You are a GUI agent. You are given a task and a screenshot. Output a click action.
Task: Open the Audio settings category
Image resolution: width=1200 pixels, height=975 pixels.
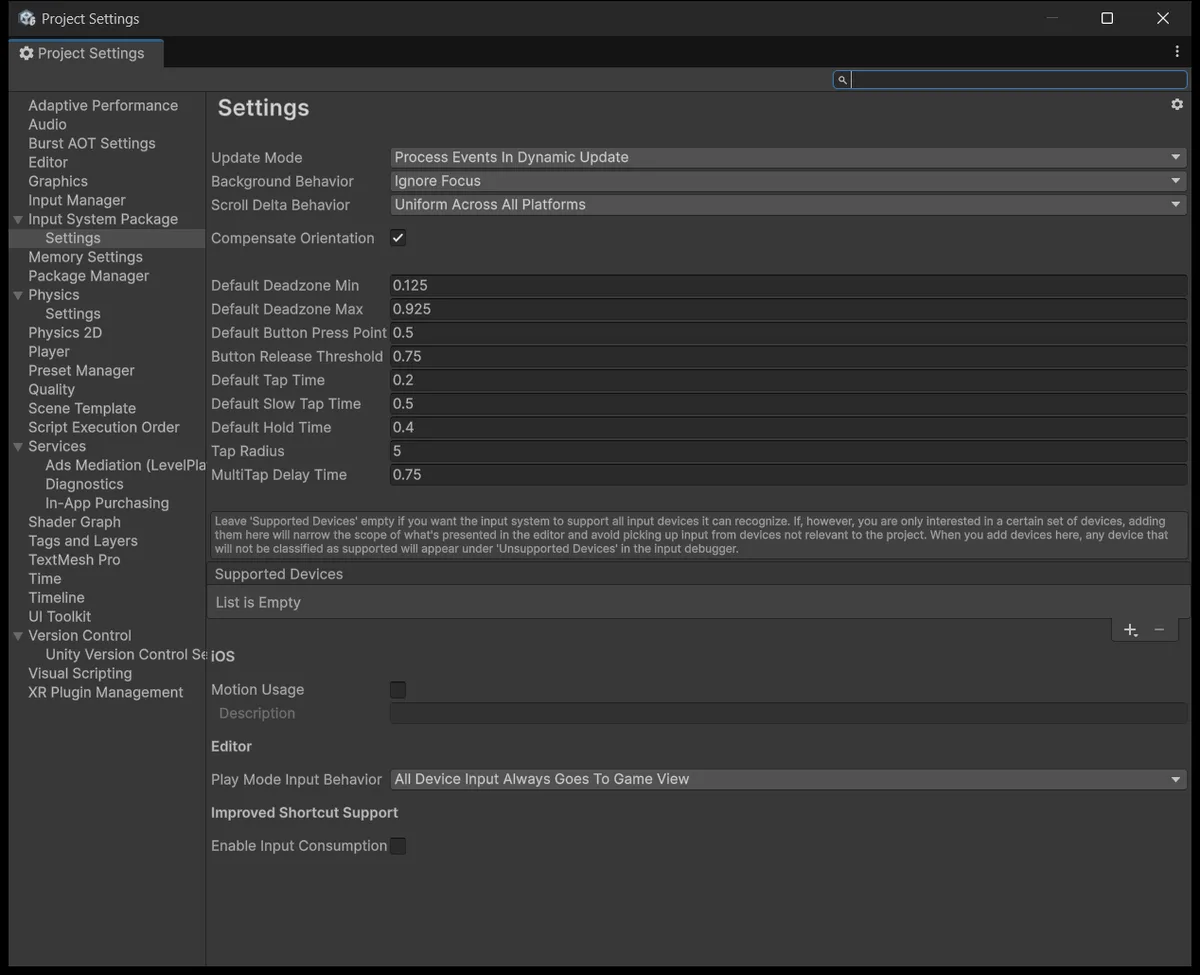(x=47, y=124)
